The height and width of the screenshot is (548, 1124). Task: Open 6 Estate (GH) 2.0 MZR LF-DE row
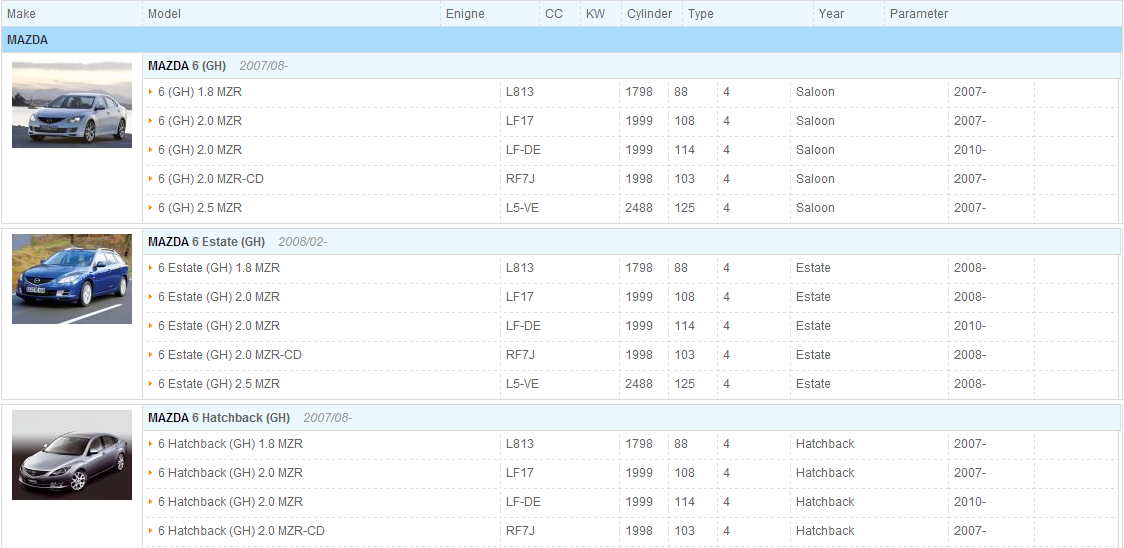pos(219,326)
